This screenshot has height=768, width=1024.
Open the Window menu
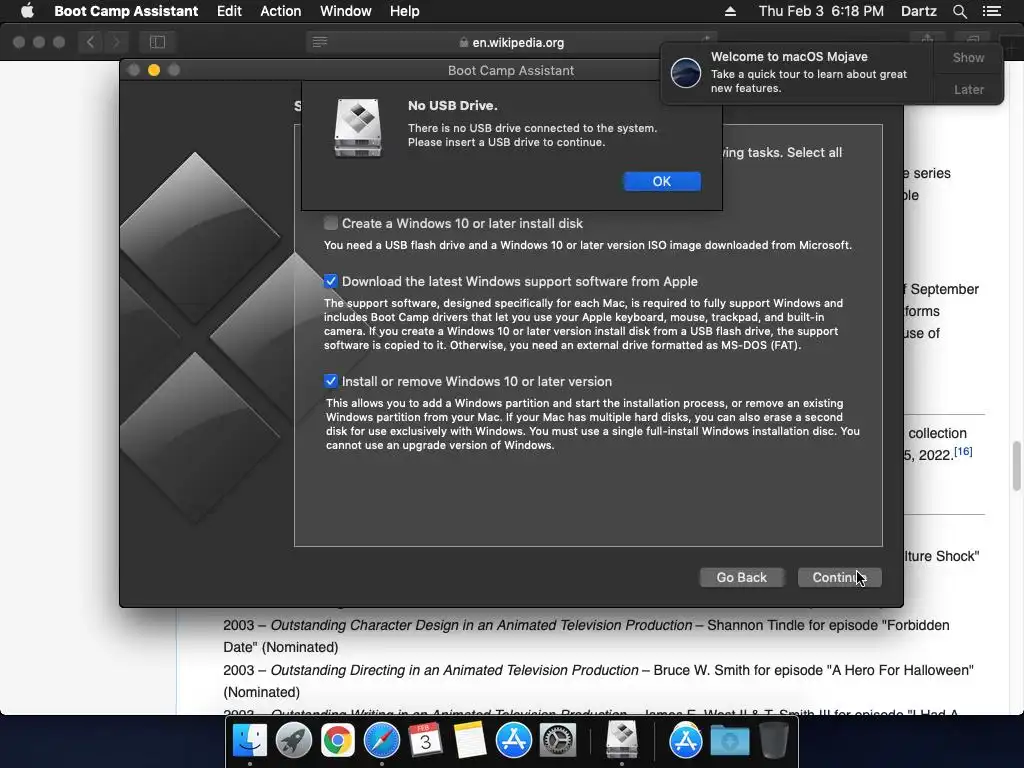tap(345, 11)
